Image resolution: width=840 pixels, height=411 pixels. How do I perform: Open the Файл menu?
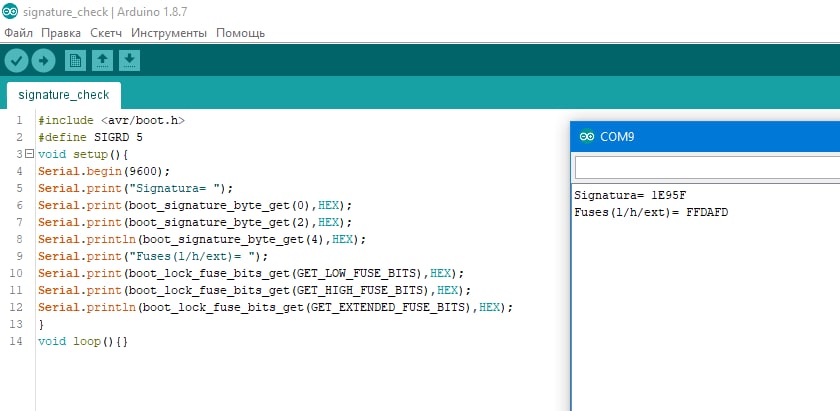pos(19,33)
